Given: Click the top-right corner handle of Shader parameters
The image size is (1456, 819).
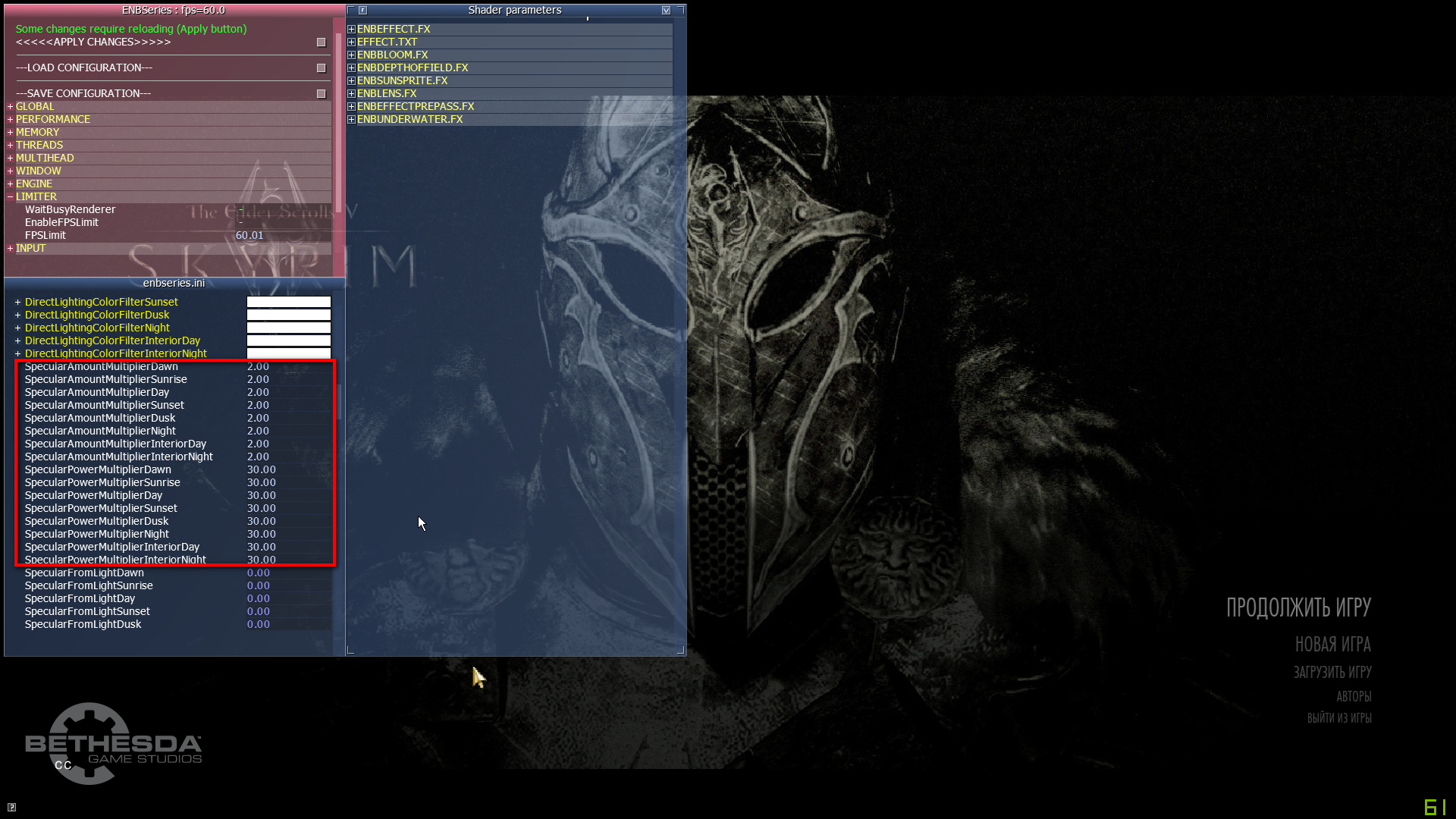Looking at the screenshot, I should click(680, 9).
